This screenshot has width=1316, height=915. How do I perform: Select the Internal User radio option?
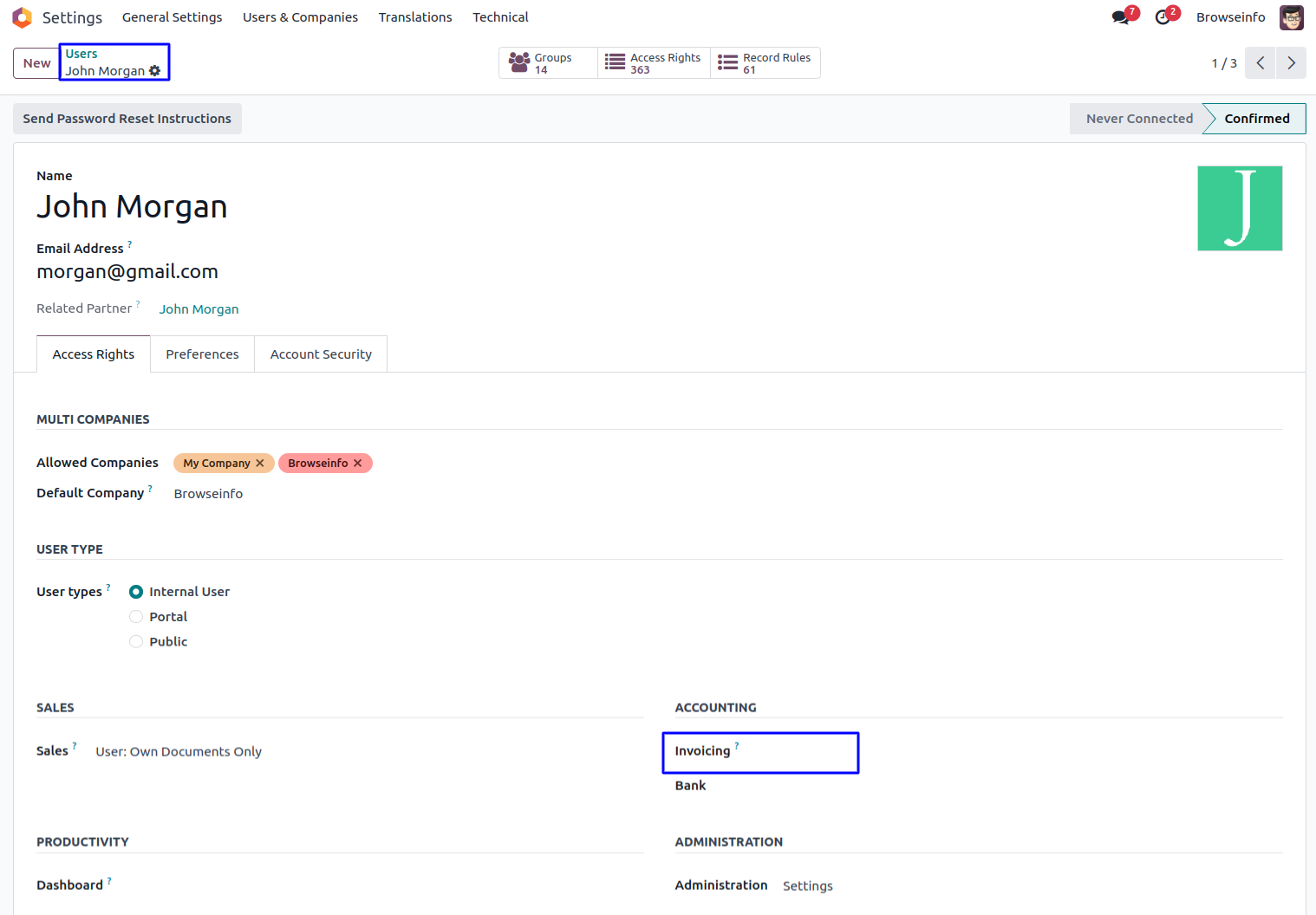136,592
